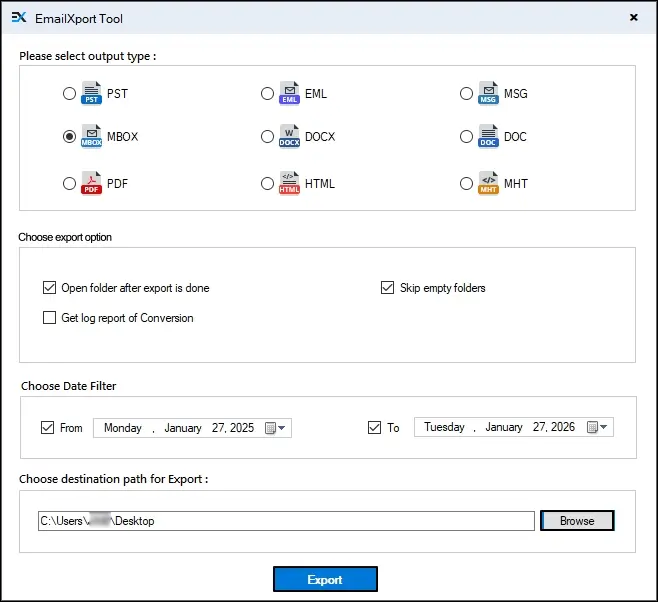This screenshot has width=658, height=602.
Task: Uncheck Open folder after export is done
Action: 50,288
